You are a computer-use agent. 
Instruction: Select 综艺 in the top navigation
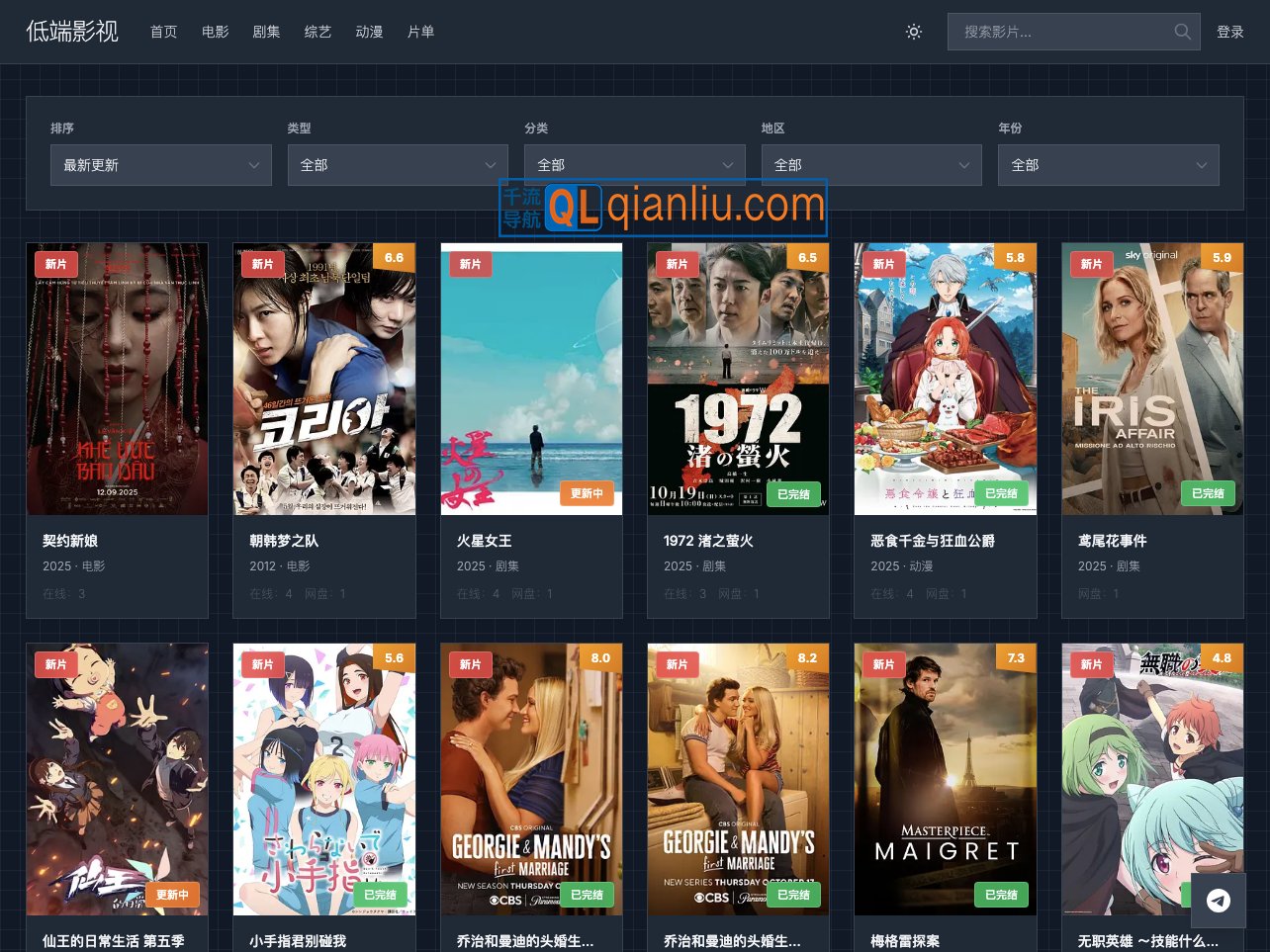pyautogui.click(x=317, y=32)
